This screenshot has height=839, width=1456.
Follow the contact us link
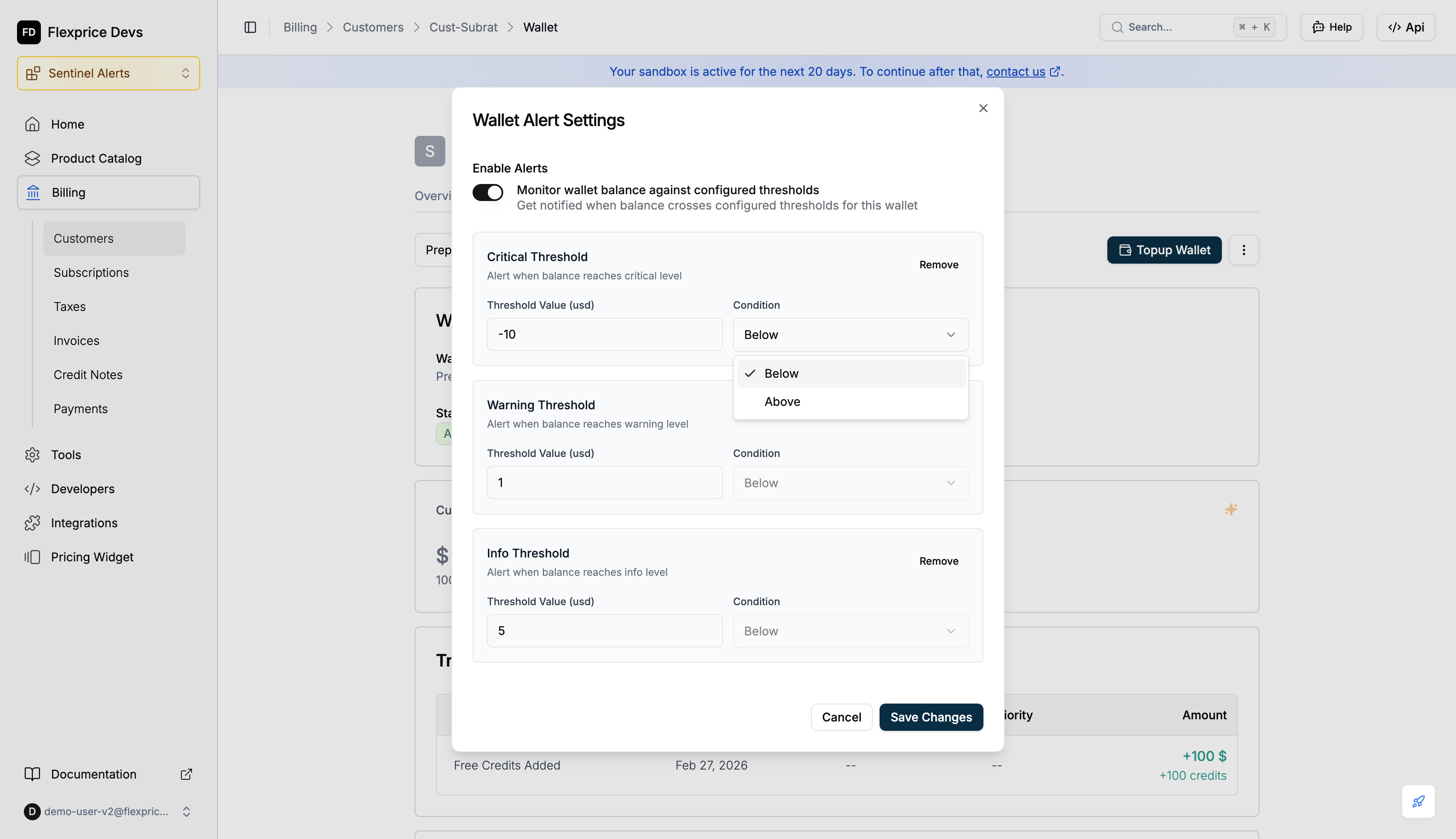point(1015,72)
